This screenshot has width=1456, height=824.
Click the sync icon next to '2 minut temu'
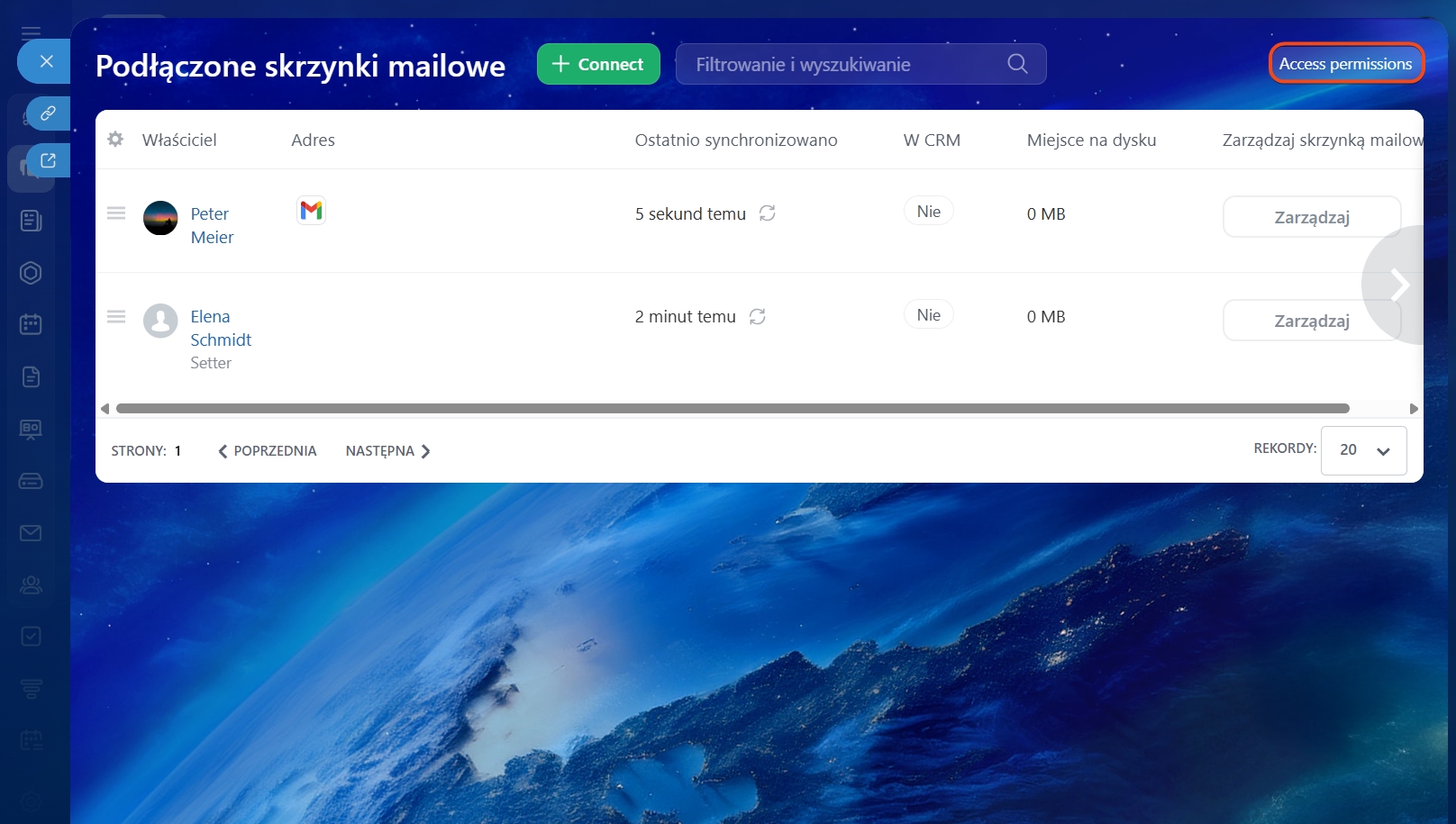(x=758, y=317)
